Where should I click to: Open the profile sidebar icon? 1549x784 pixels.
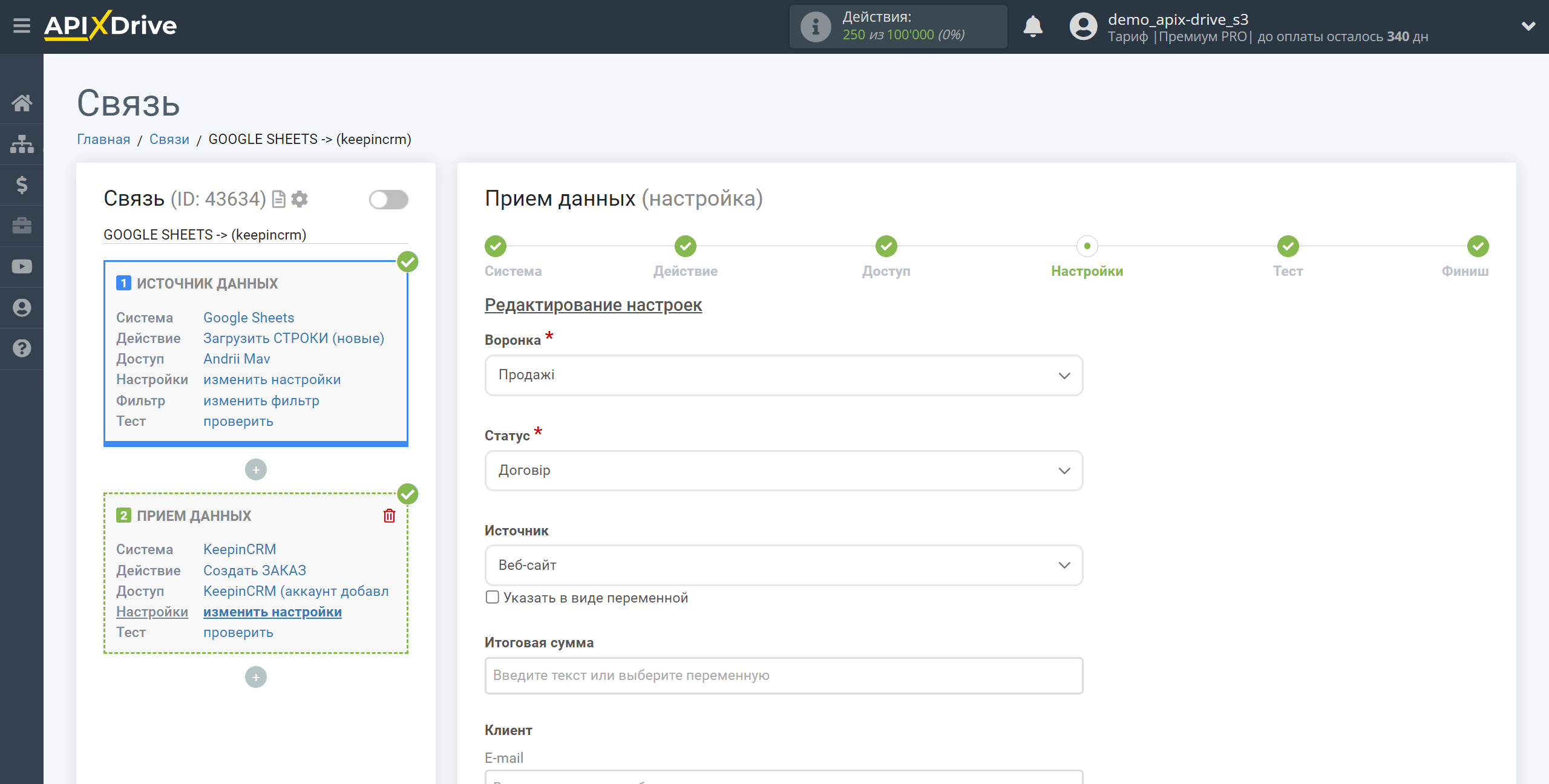tap(22, 307)
